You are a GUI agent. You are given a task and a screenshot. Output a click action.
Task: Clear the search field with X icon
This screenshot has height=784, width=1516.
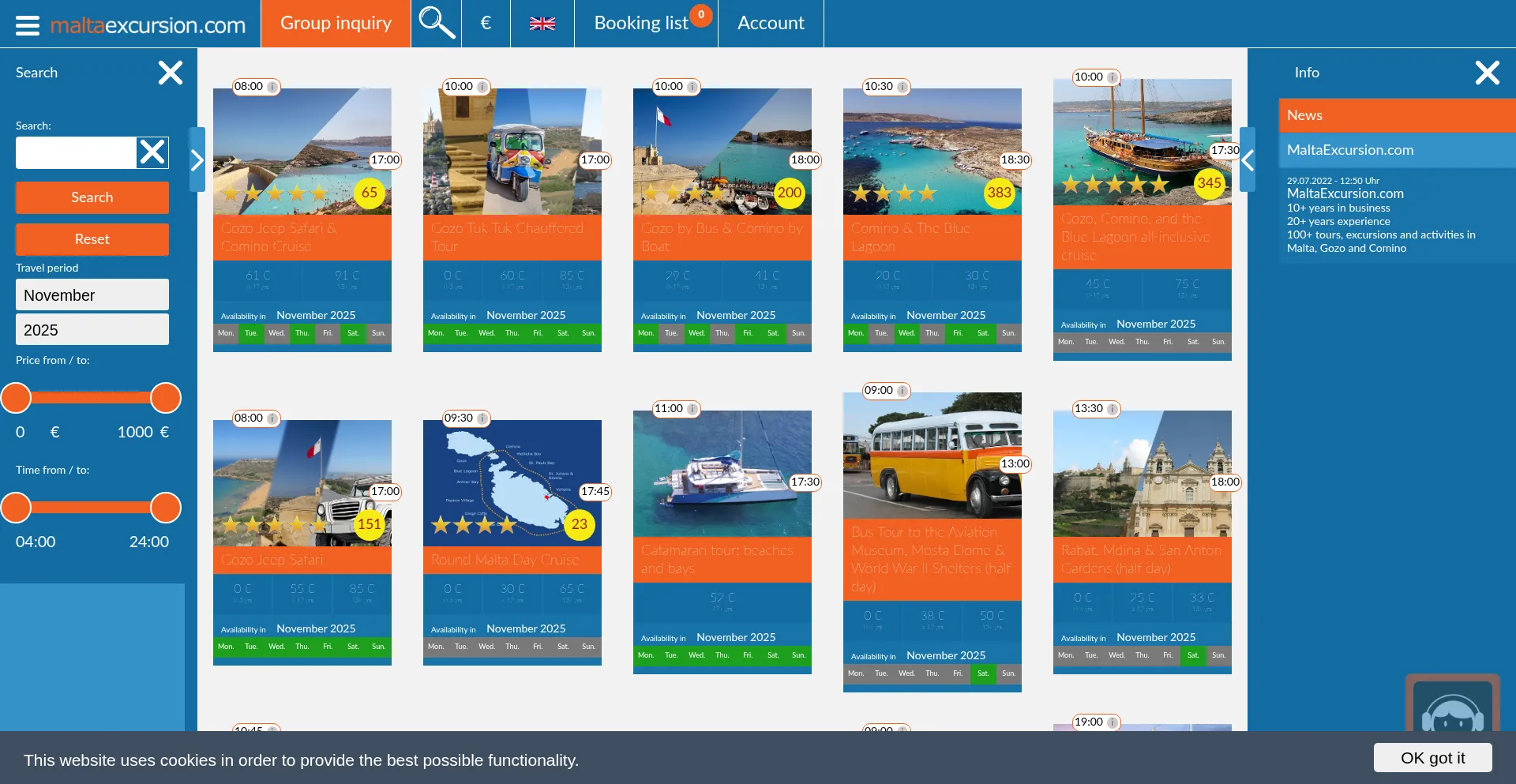click(x=152, y=152)
